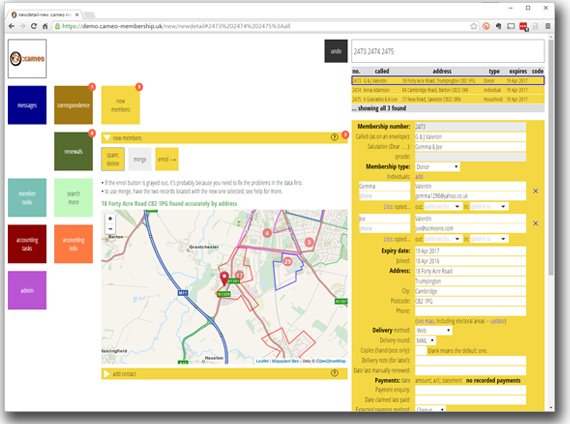
Task: Open Joe's opted-out list dropdown
Action: [x=443, y=239]
